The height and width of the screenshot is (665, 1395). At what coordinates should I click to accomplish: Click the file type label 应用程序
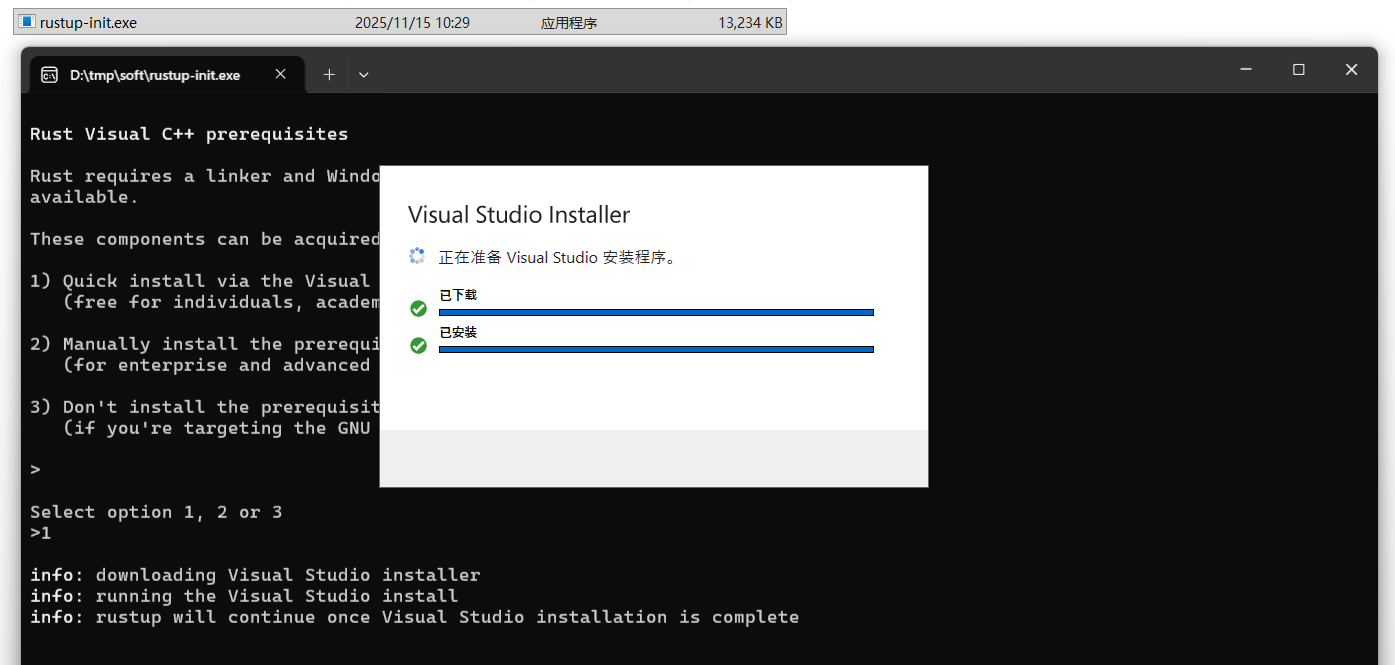pyautogui.click(x=569, y=22)
